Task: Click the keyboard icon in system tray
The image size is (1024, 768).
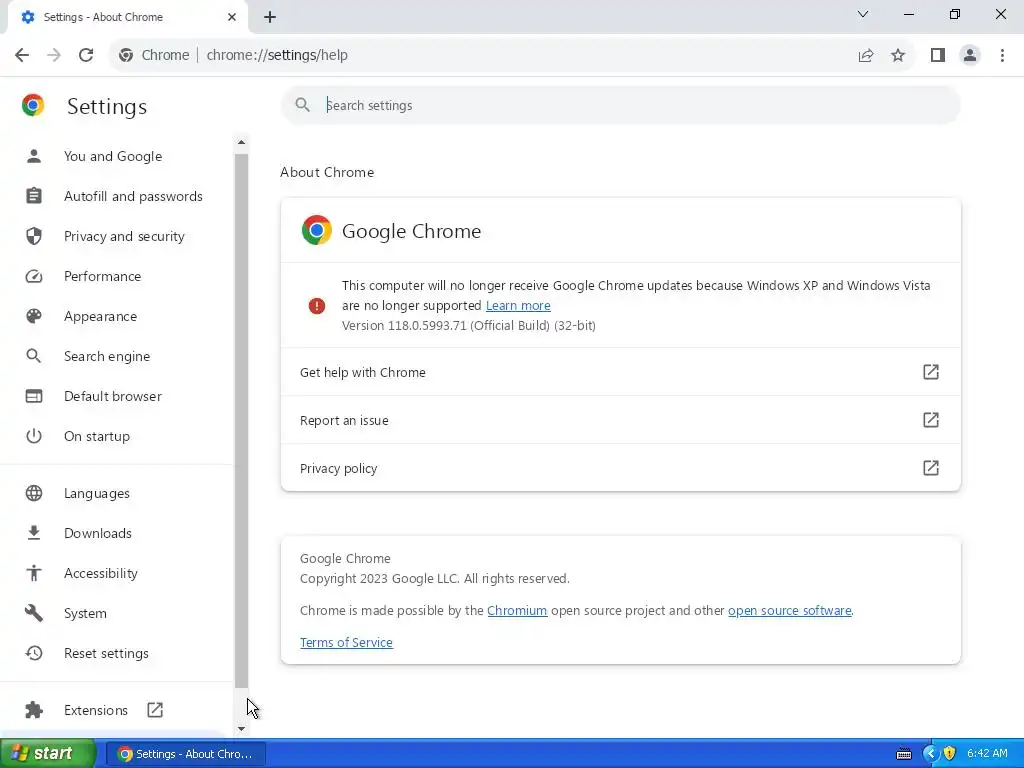Action: [904, 754]
